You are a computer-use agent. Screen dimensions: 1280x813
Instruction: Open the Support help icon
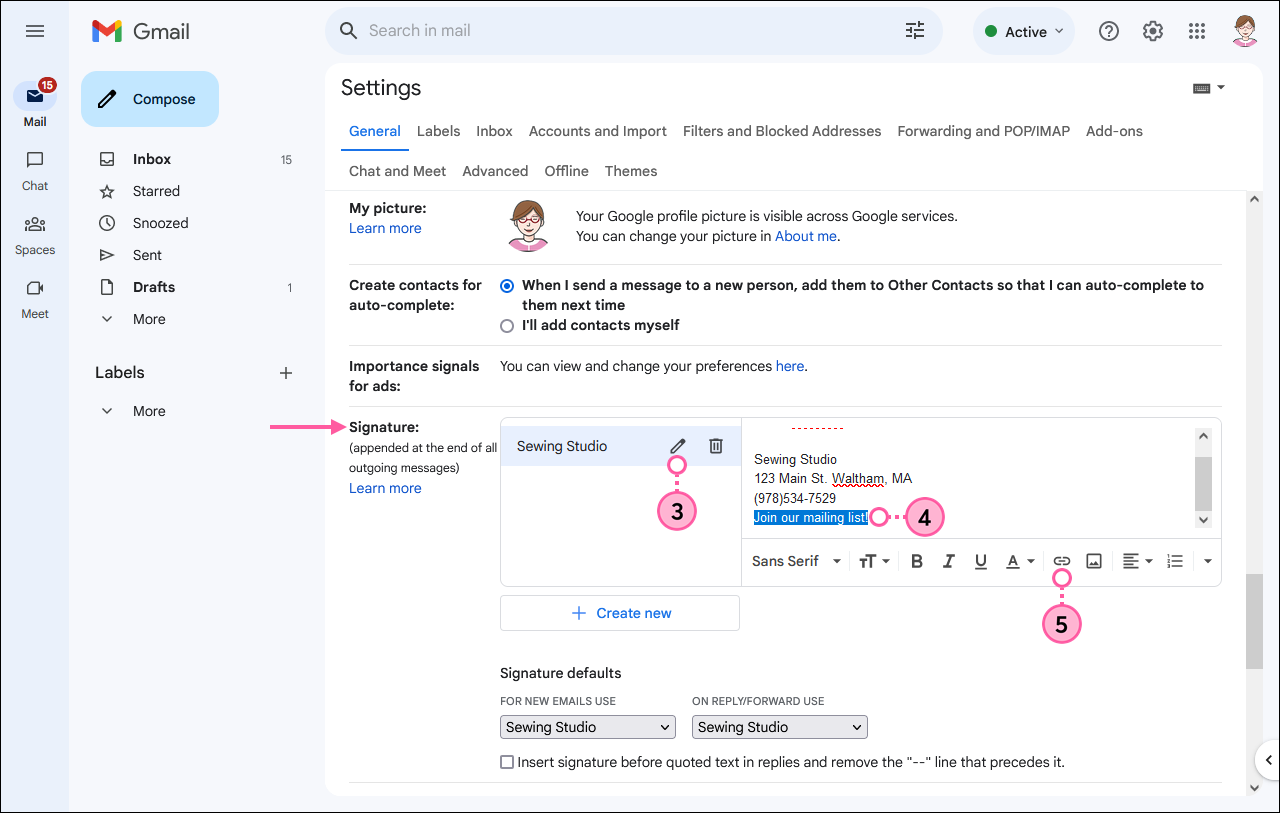(1109, 31)
